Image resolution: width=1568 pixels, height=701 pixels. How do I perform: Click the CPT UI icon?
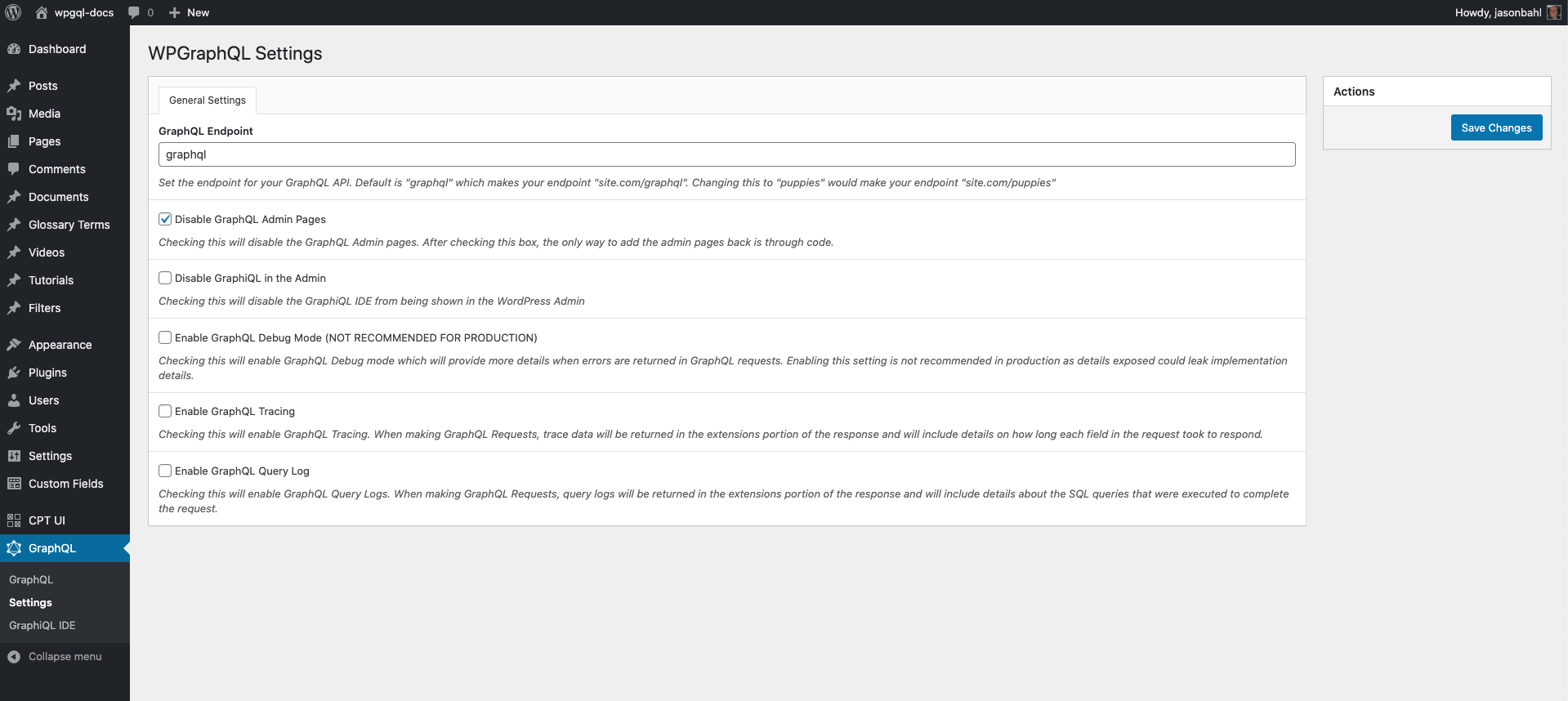coord(14,520)
